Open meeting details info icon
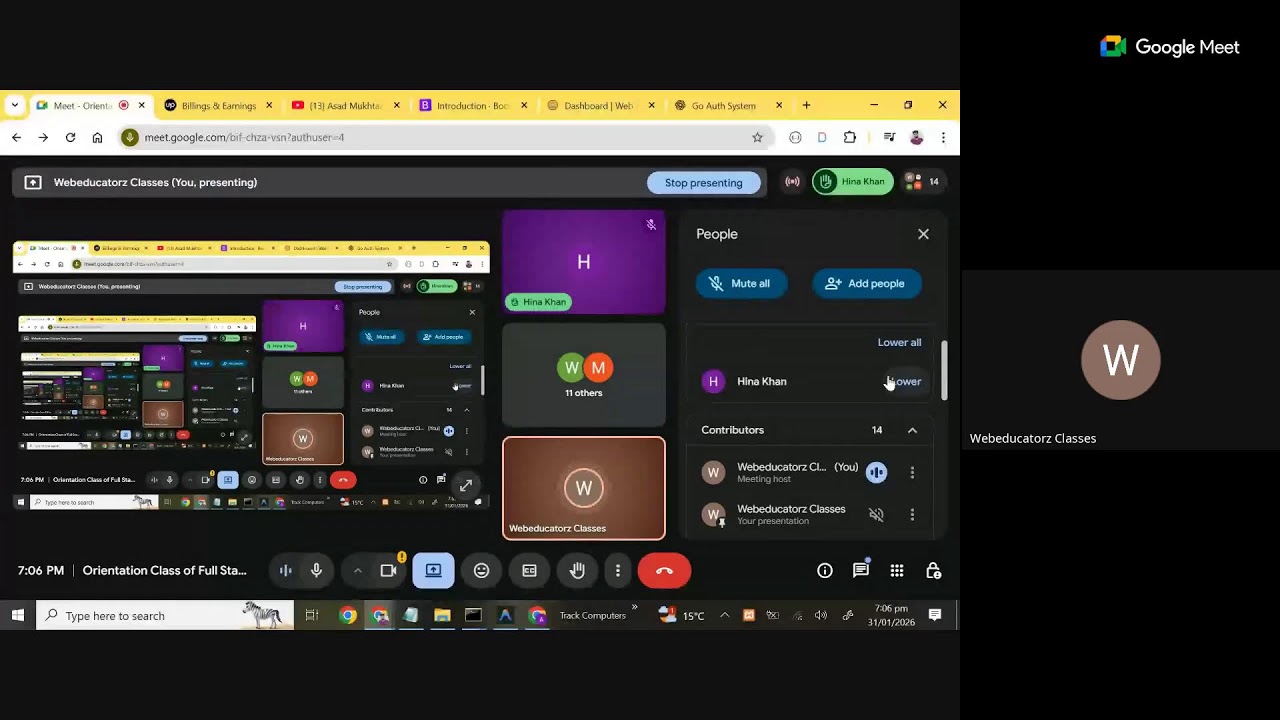Image resolution: width=1280 pixels, height=720 pixels. 825,570
